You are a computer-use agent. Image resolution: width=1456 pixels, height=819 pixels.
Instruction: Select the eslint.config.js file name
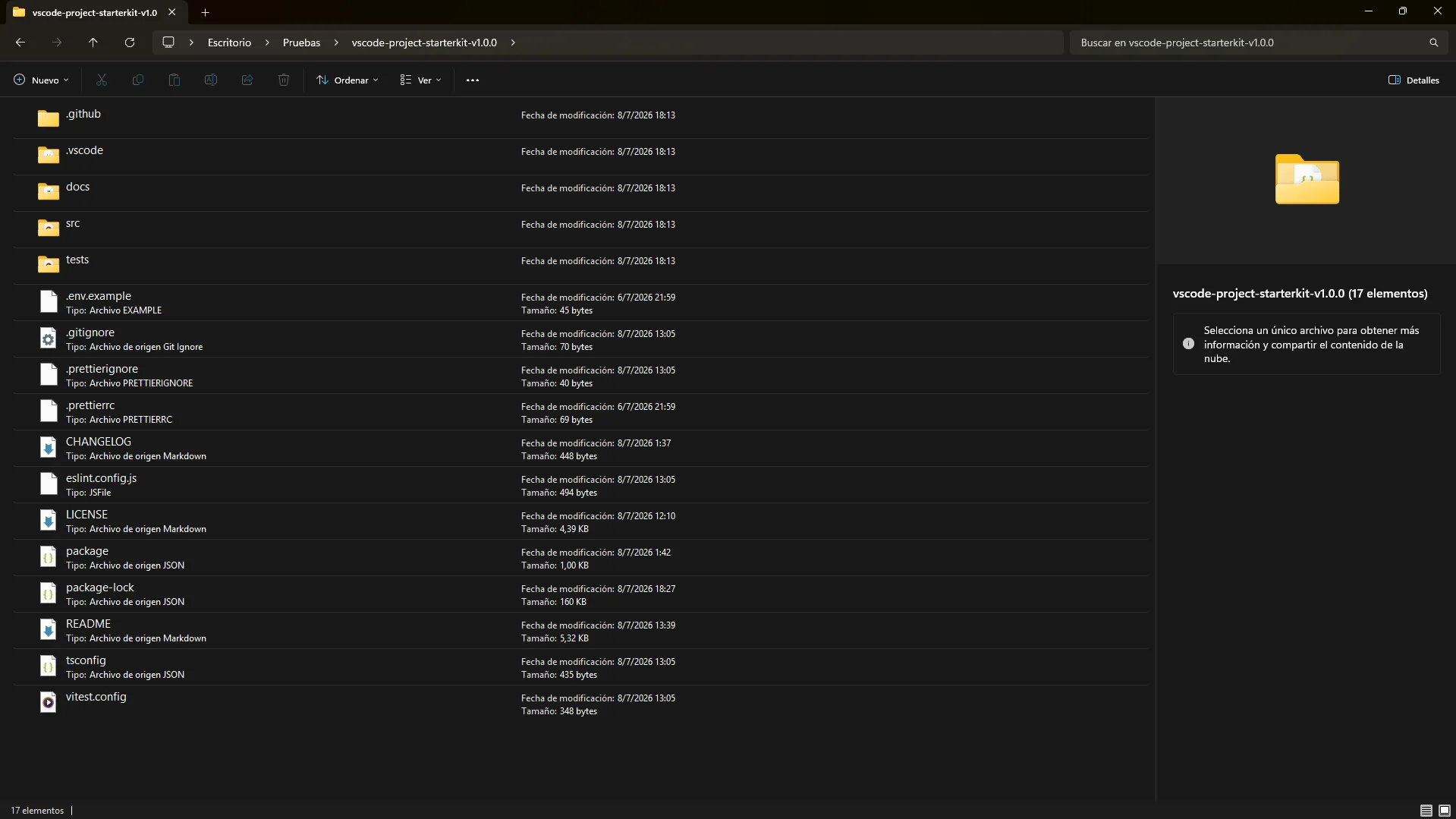101,478
